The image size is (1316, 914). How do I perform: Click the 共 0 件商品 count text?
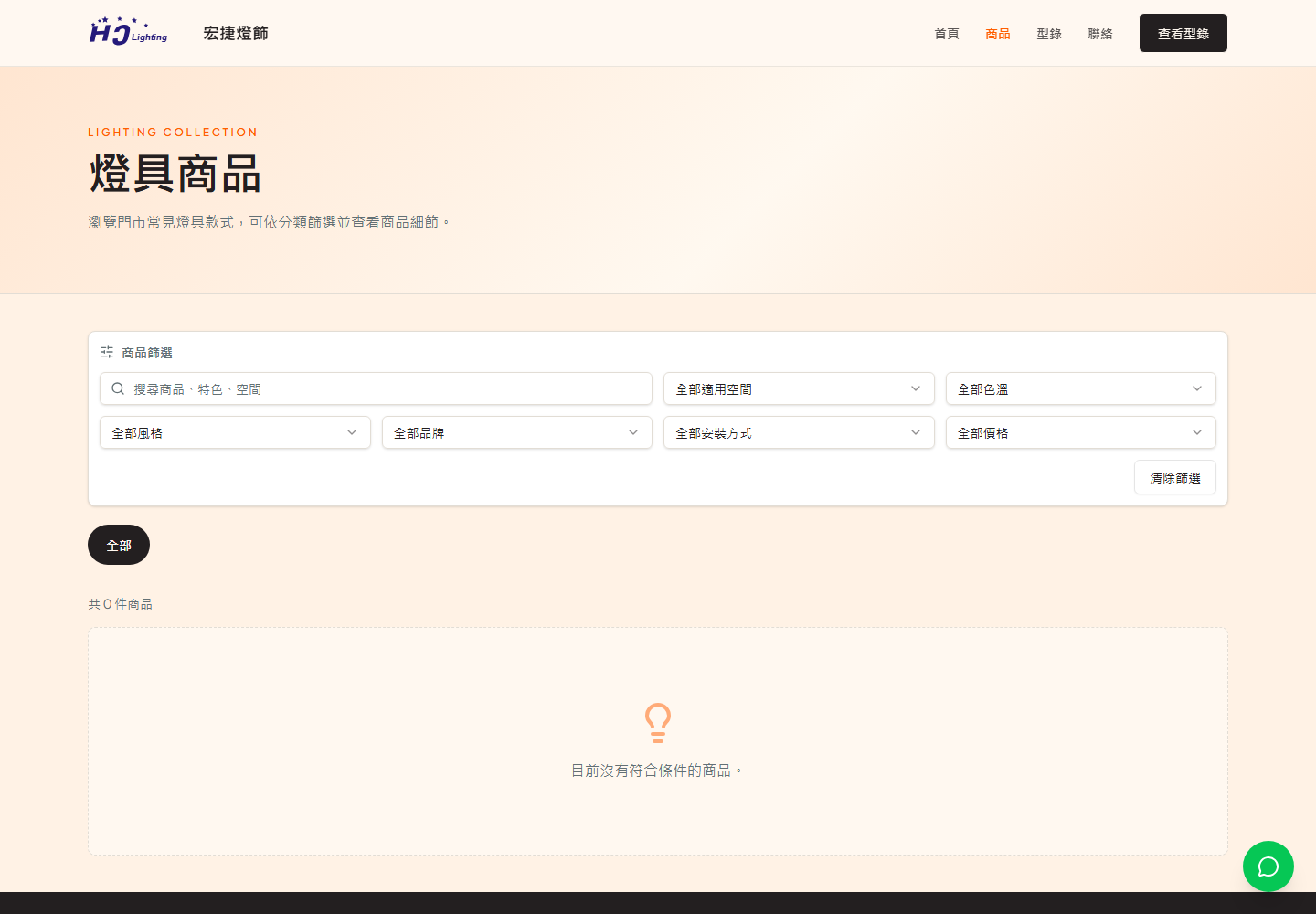click(x=120, y=604)
